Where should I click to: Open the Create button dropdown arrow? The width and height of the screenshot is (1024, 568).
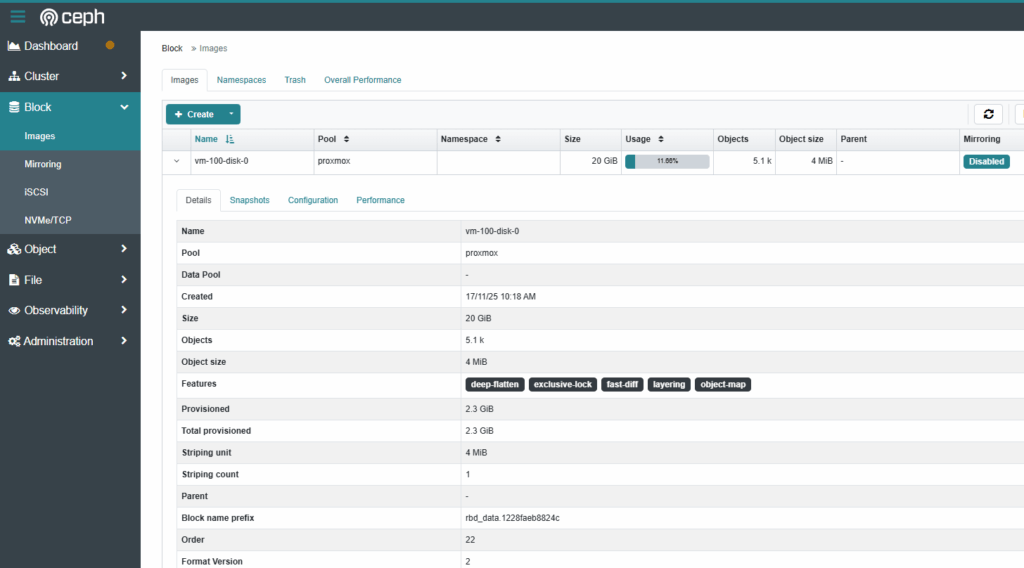point(230,114)
